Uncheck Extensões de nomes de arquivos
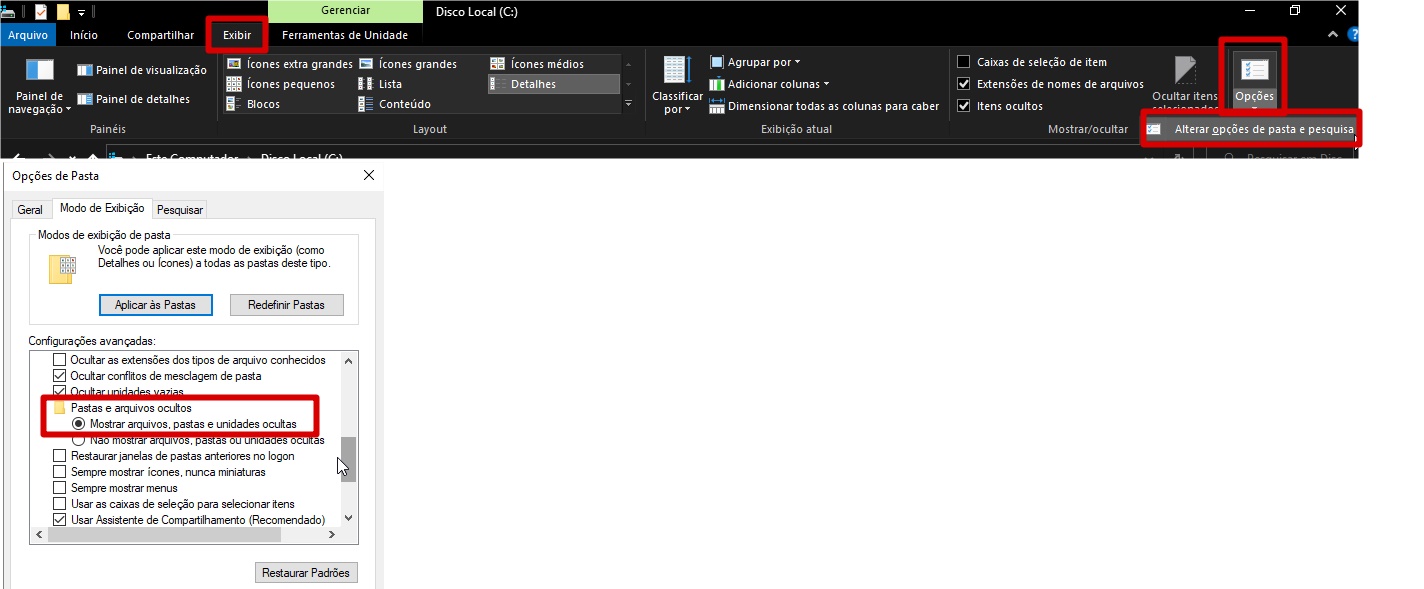 click(964, 84)
